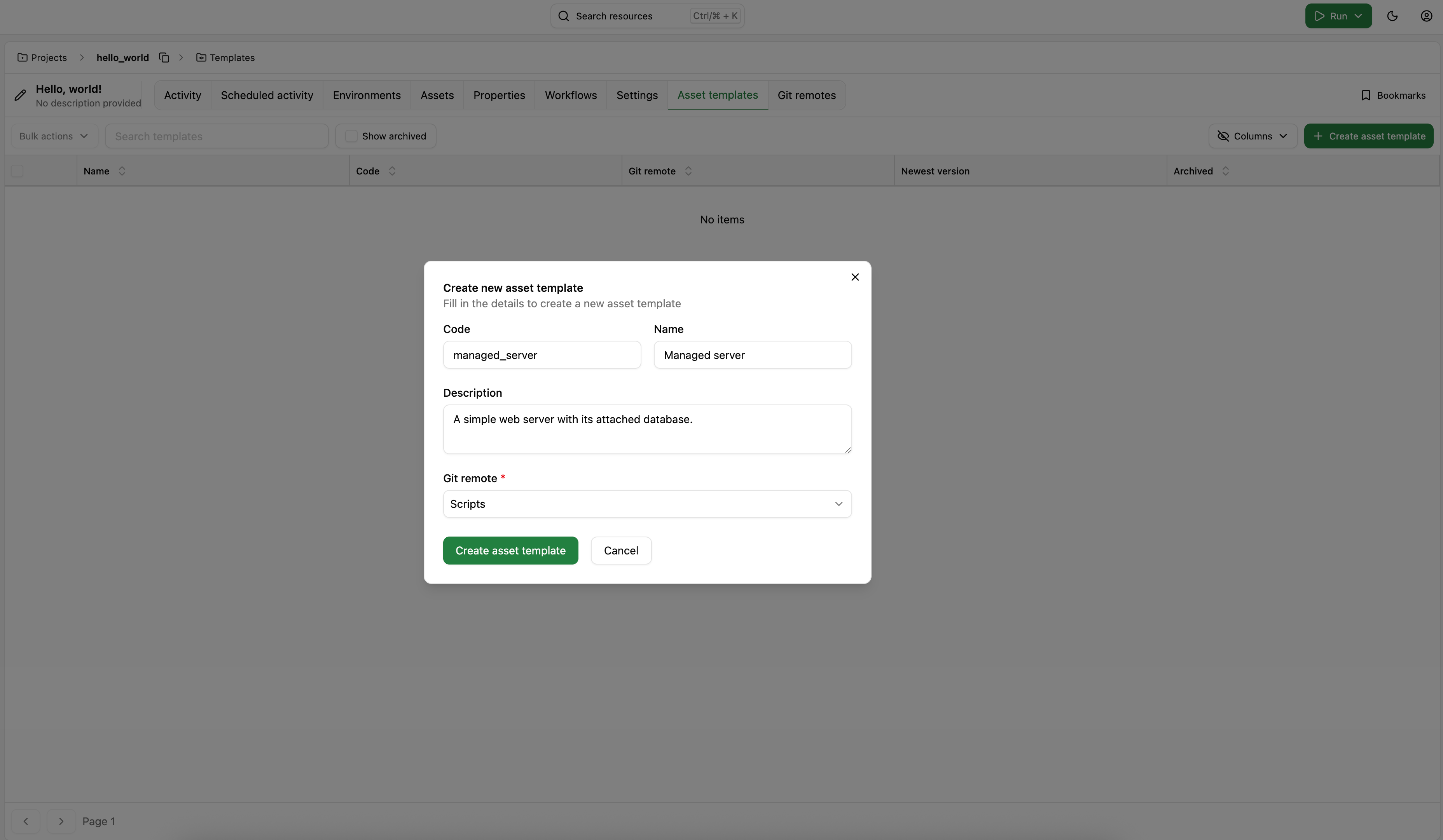Expand the Run button chevron
The width and height of the screenshot is (1443, 840).
click(x=1359, y=16)
